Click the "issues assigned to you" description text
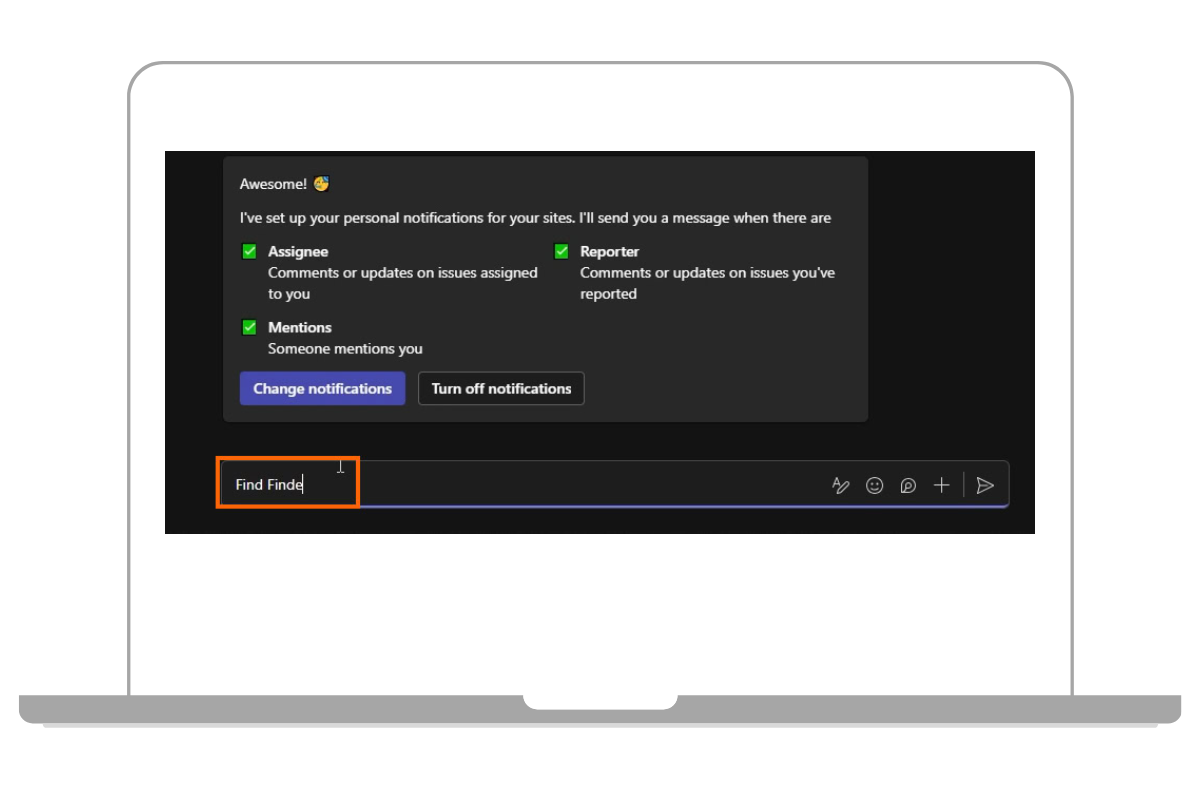Viewport: 1200px width, 790px height. click(402, 283)
